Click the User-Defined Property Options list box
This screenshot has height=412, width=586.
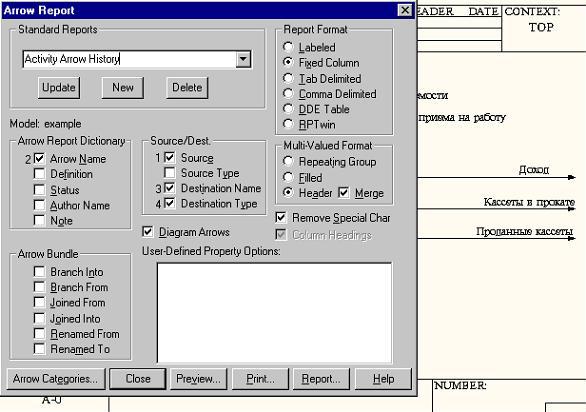point(274,313)
